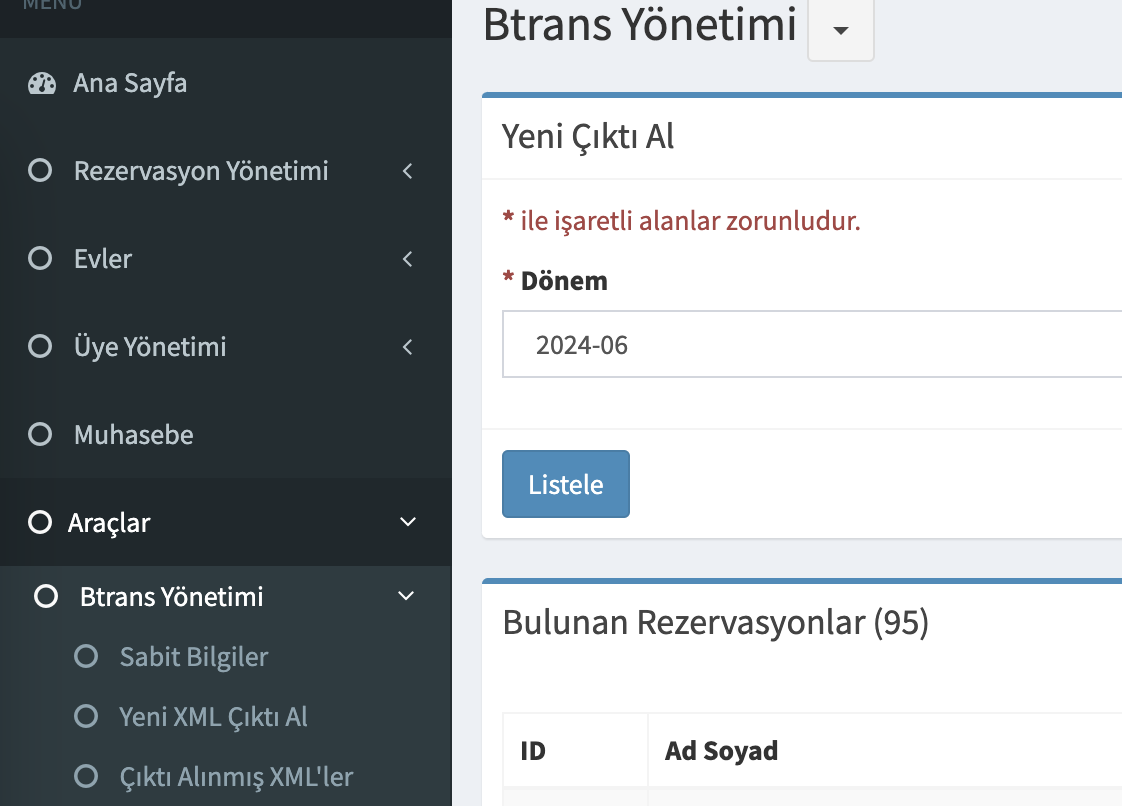The height and width of the screenshot is (806, 1122).
Task: Click the icon next to Çıktı Alınmış XML'ler
Action: pos(86,776)
